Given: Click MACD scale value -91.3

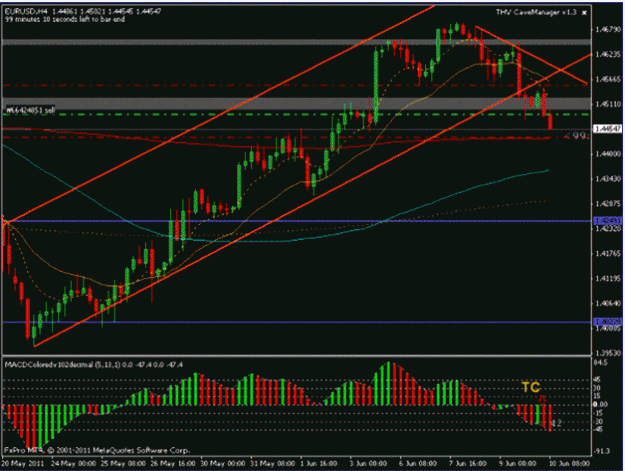Looking at the screenshot, I should pos(602,451).
